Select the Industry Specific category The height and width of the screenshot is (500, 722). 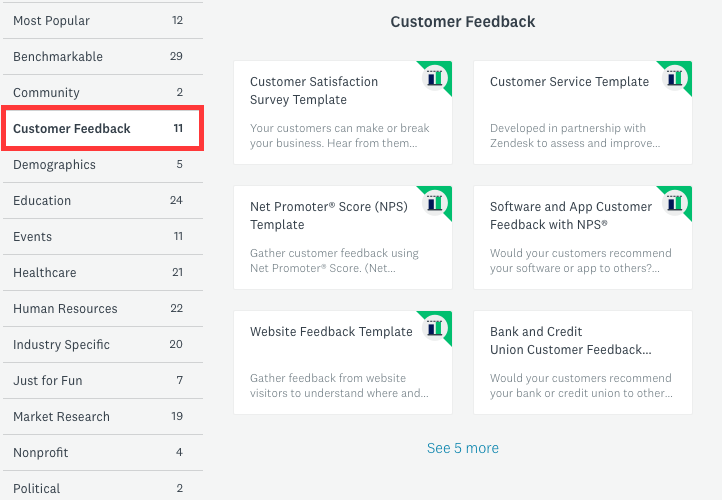[103, 344]
